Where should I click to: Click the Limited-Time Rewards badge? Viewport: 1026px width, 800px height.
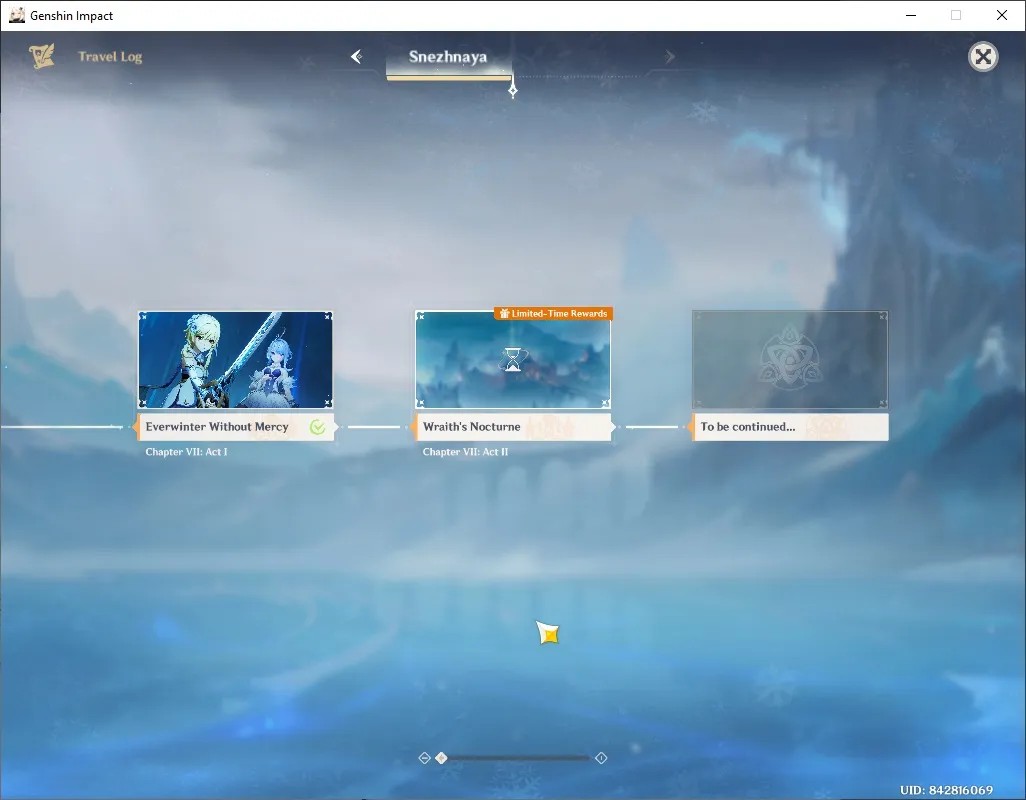[554, 314]
